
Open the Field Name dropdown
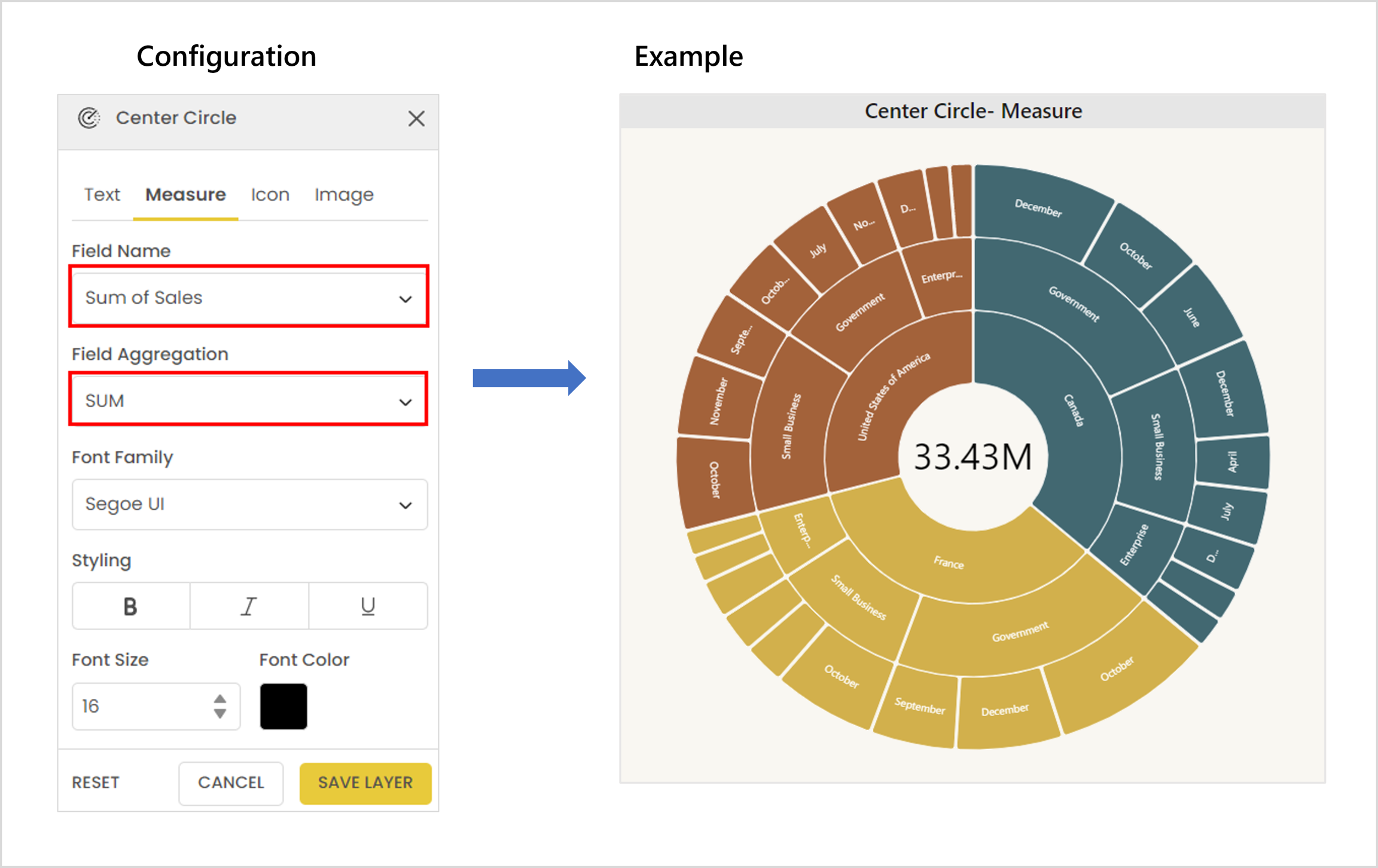tap(249, 297)
